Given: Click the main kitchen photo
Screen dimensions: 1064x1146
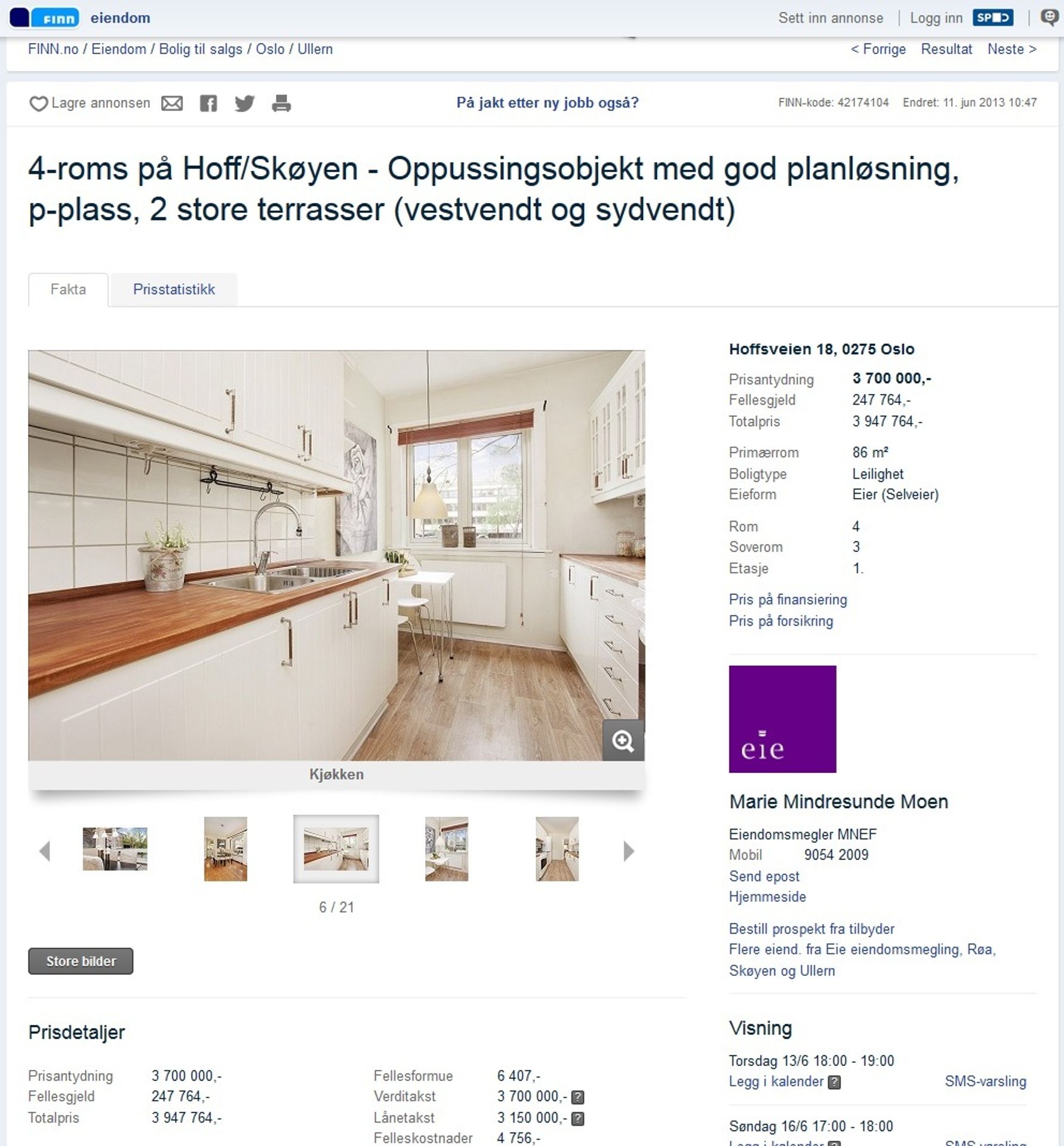Looking at the screenshot, I should point(336,555).
